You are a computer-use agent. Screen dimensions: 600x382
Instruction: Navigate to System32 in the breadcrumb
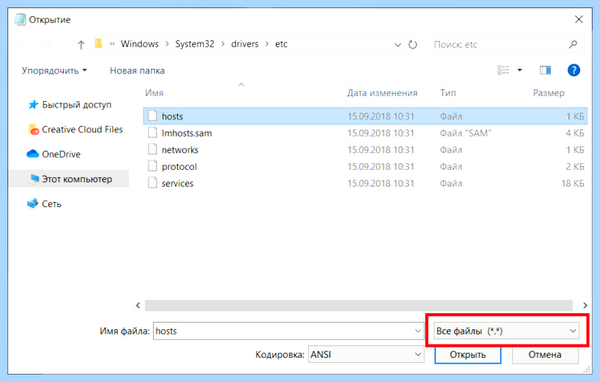point(195,44)
